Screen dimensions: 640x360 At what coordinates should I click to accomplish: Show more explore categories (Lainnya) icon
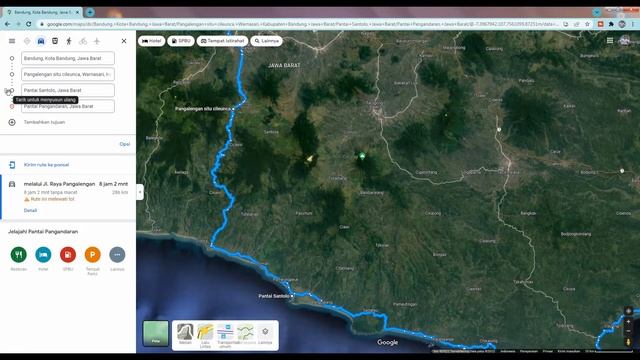click(x=117, y=255)
